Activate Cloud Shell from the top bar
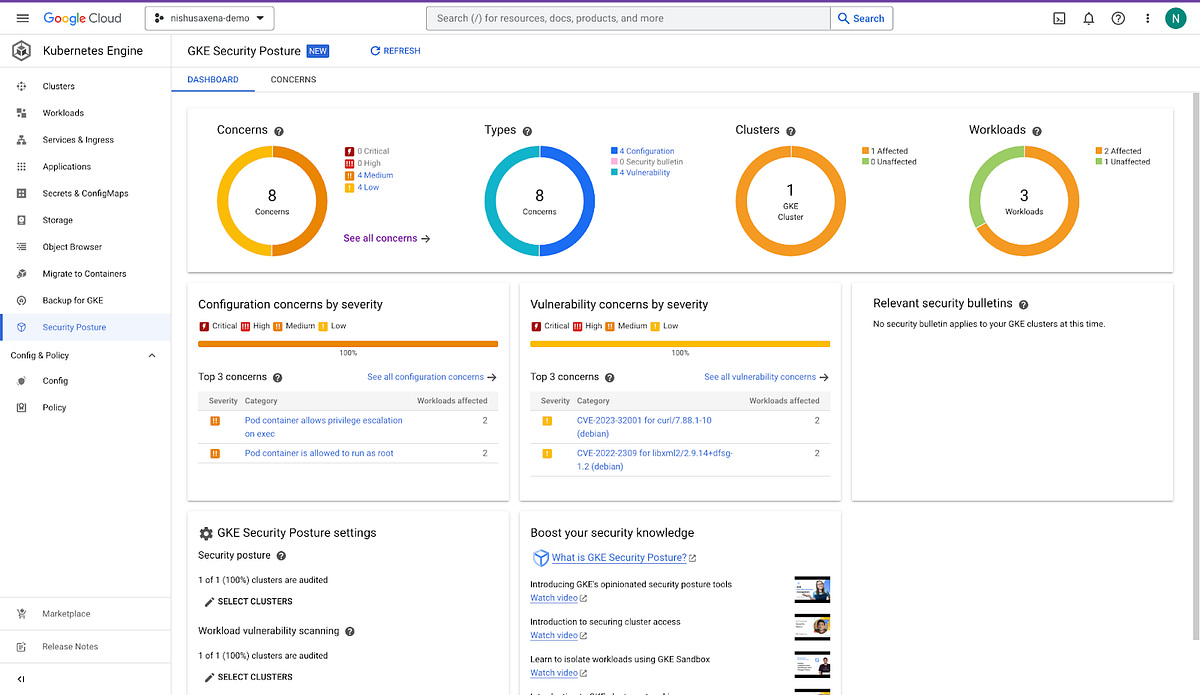This screenshot has height=695, width=1200. pos(1059,17)
